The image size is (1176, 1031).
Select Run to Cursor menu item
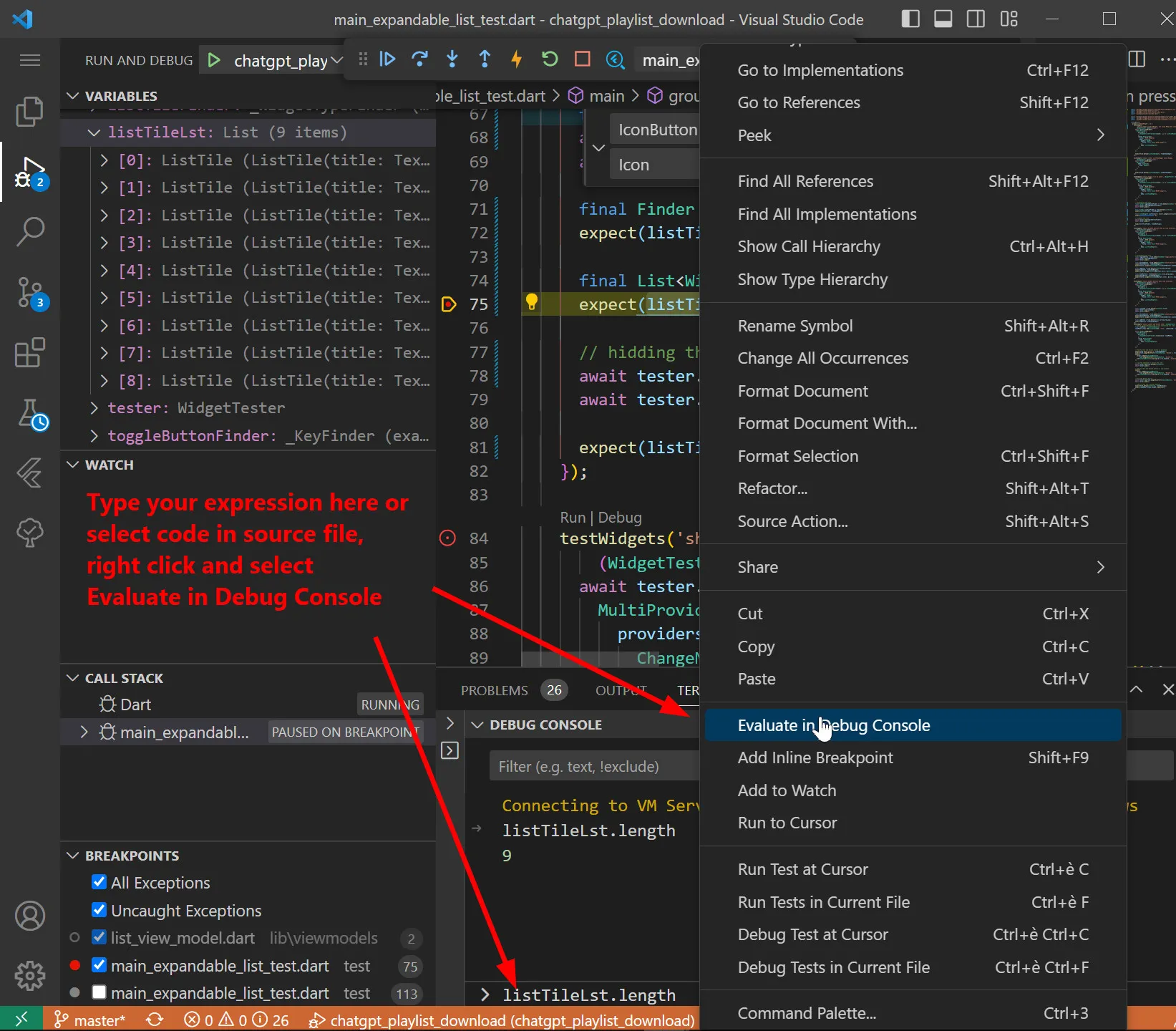(x=913, y=823)
